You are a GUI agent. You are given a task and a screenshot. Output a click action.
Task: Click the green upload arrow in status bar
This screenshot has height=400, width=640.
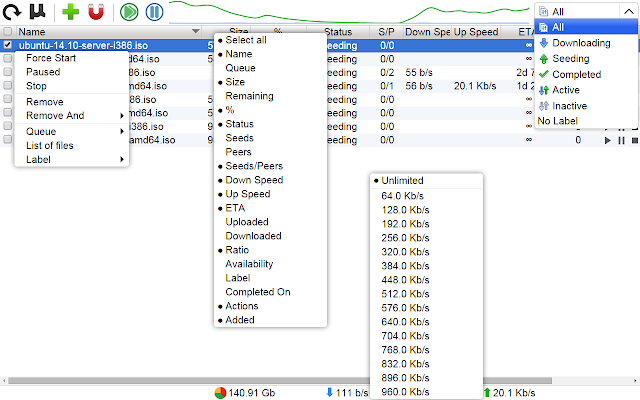point(487,393)
